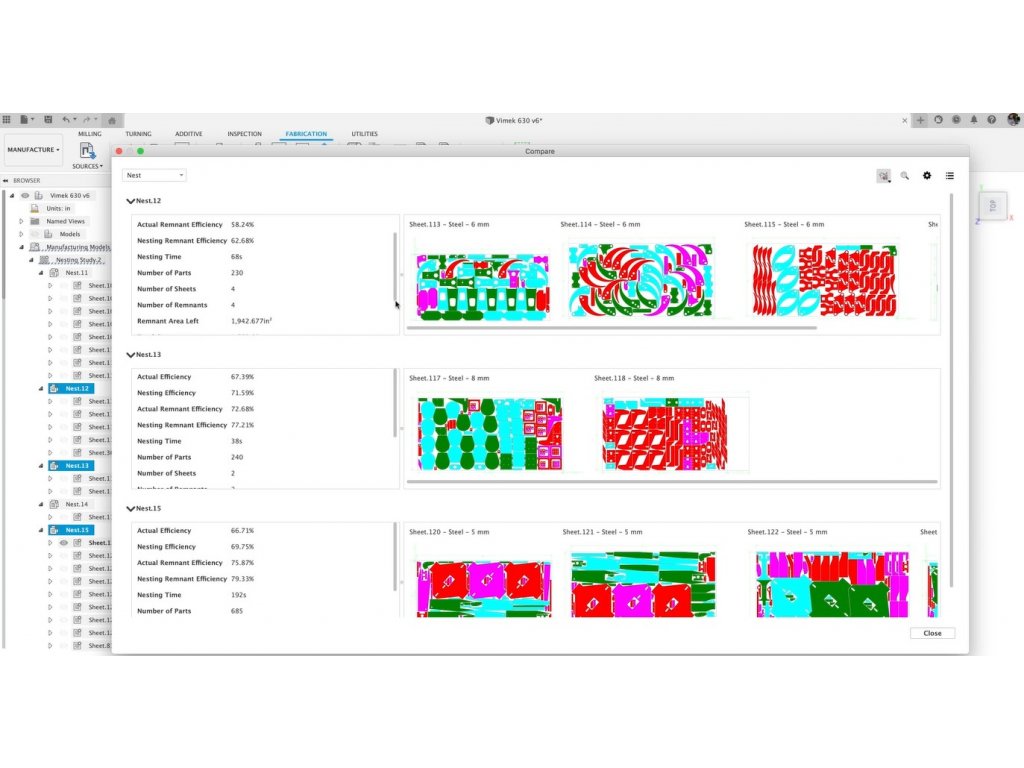This screenshot has height=768, width=1024.
Task: Click the Save icon in the title bar
Action: [x=48, y=120]
